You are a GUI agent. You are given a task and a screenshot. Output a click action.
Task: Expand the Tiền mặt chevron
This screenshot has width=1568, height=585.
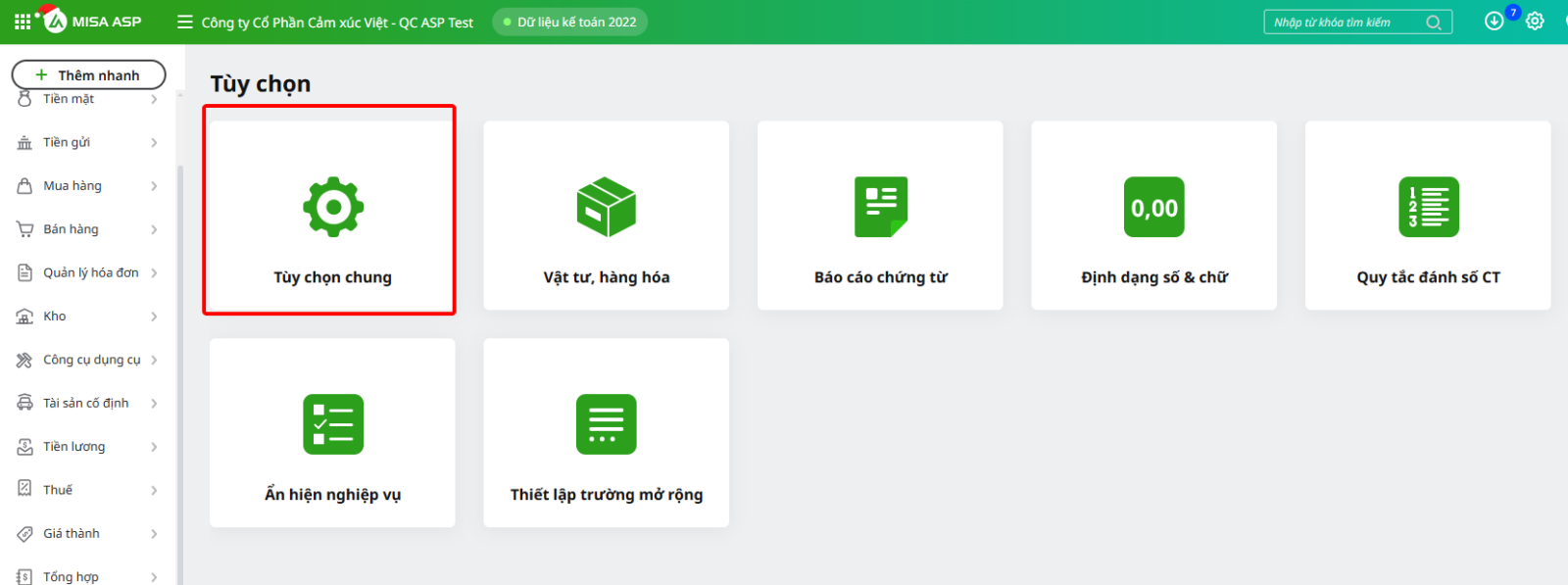tap(154, 99)
